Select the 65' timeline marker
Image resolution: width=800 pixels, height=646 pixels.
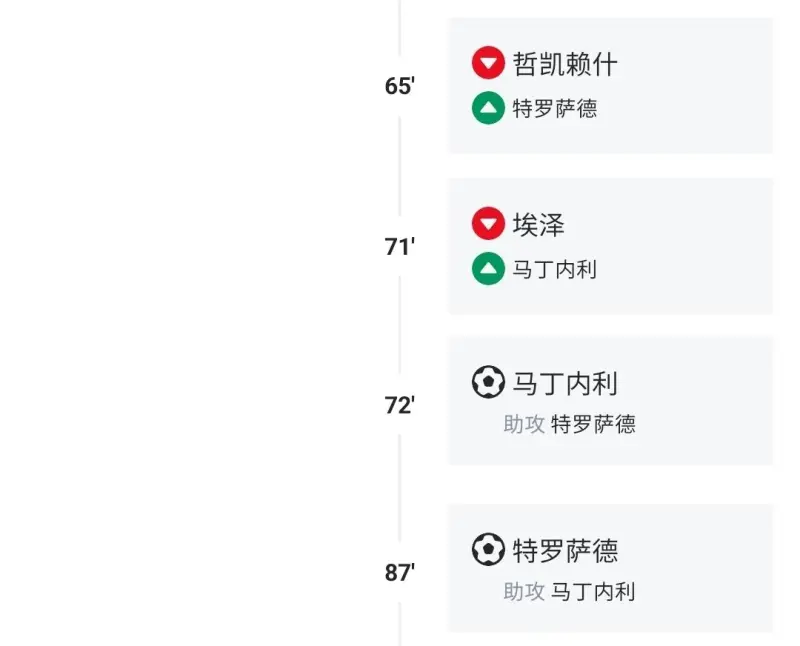click(399, 86)
